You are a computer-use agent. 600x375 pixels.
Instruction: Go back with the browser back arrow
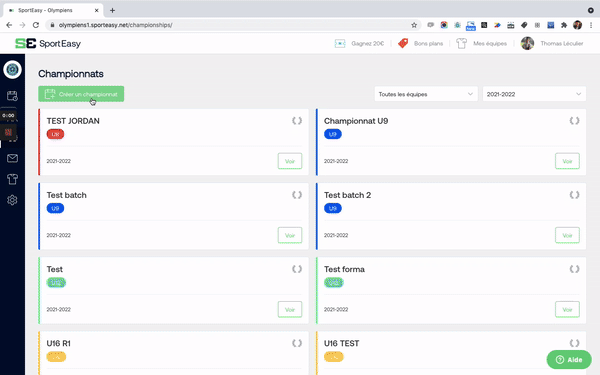(x=9, y=25)
